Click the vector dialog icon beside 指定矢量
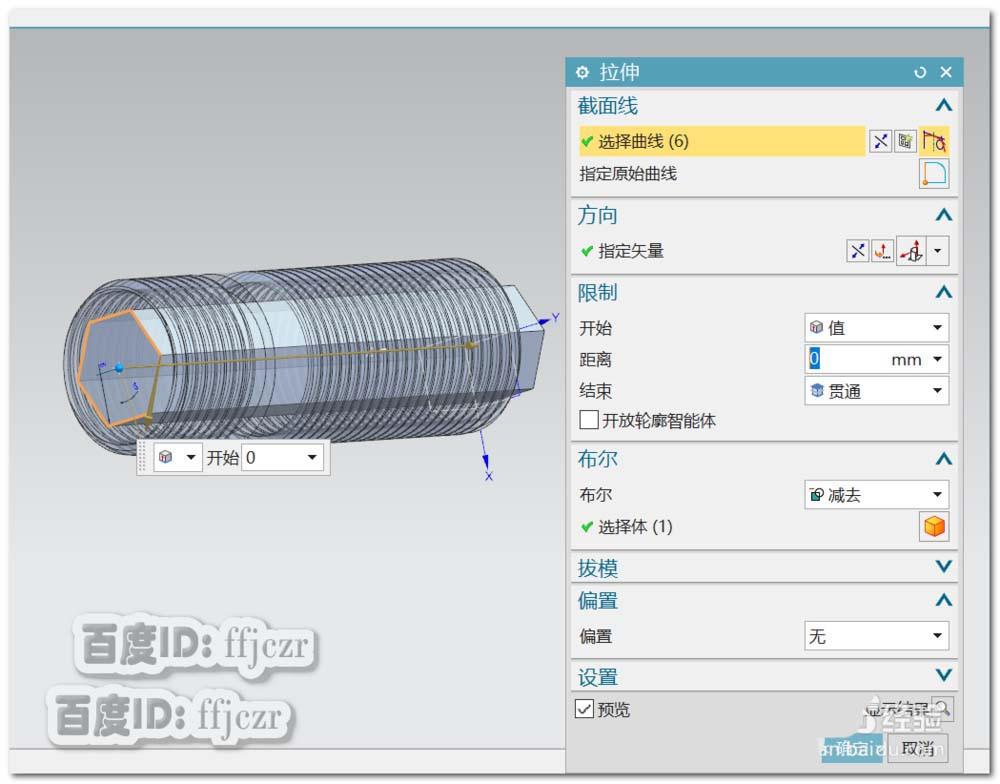Image resolution: width=1000 pixels, height=784 pixels. (883, 251)
